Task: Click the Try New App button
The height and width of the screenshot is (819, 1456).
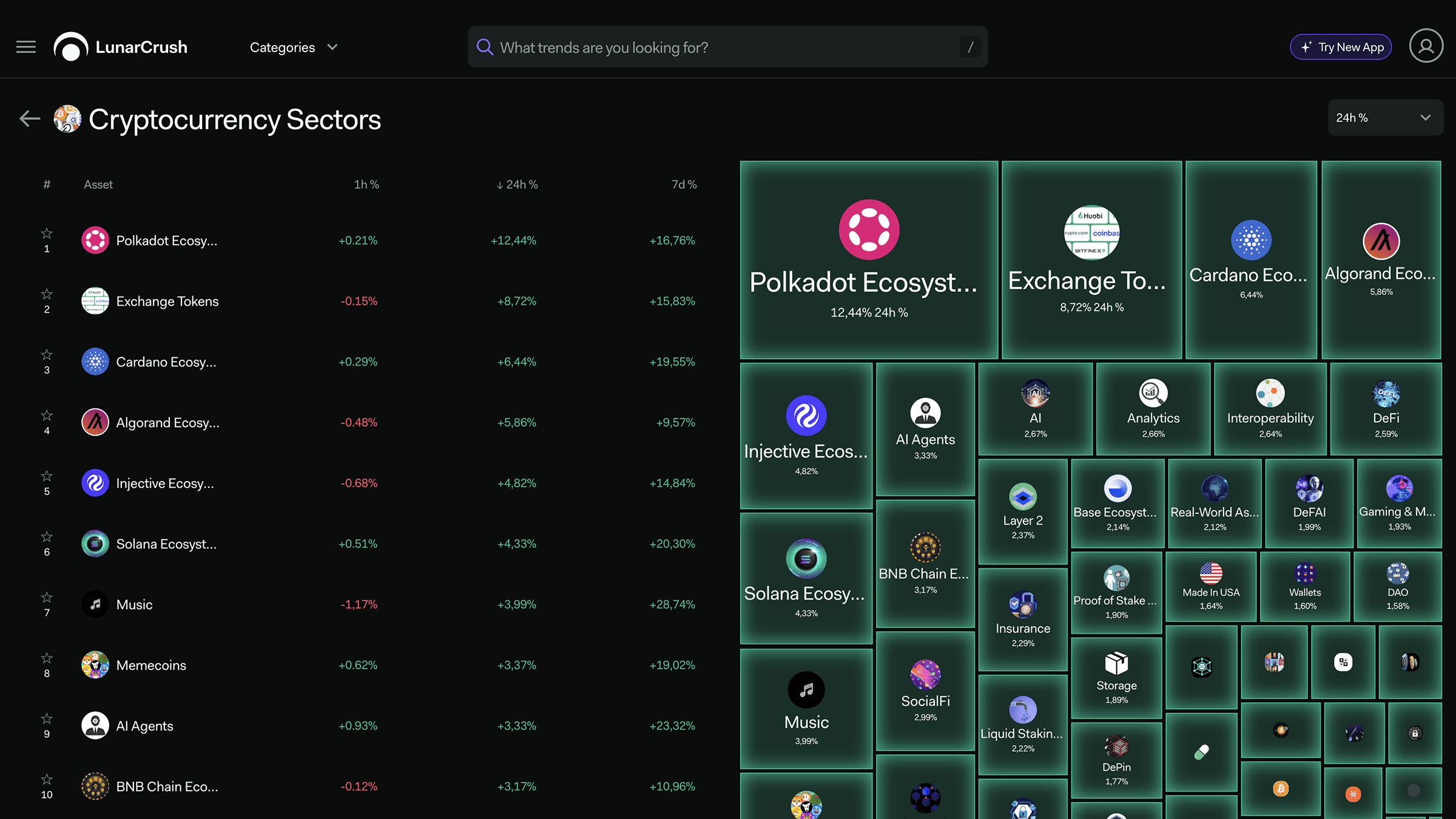Action: tap(1341, 47)
